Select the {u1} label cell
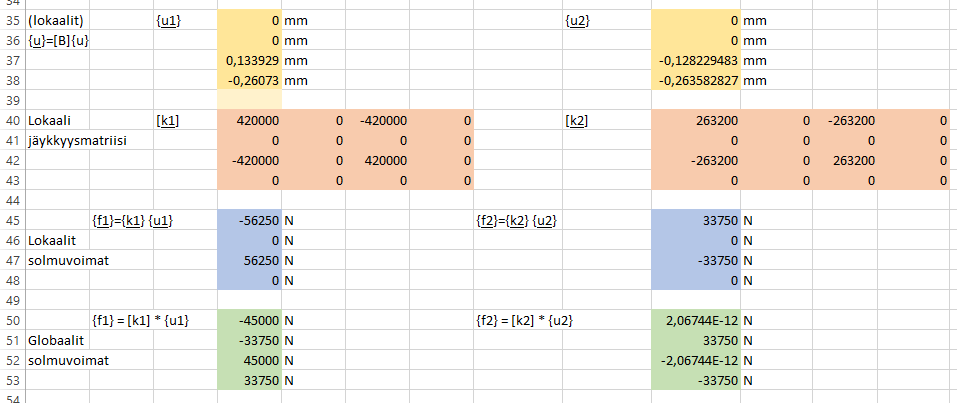Viewport: 957px width, 403px height. 169,20
